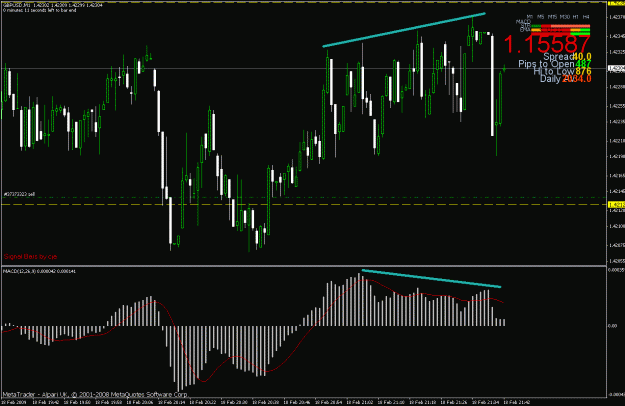Screen dimensions: 625x406
Task: Select the cyan divergence line on MACD panel
Action: [x=431, y=279]
